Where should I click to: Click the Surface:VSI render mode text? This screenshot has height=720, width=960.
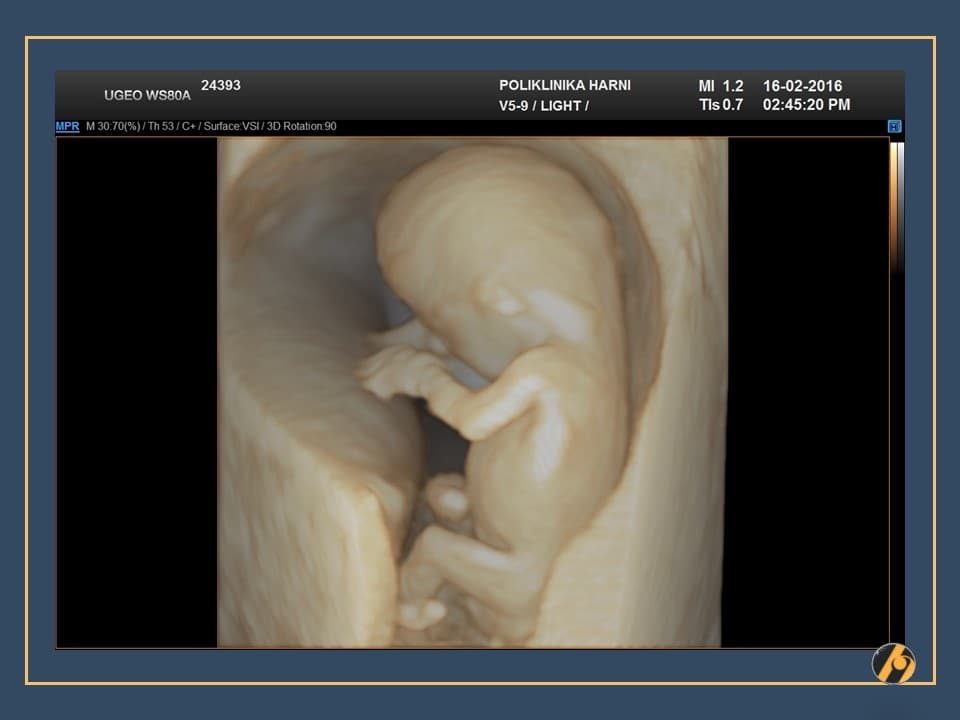click(227, 127)
